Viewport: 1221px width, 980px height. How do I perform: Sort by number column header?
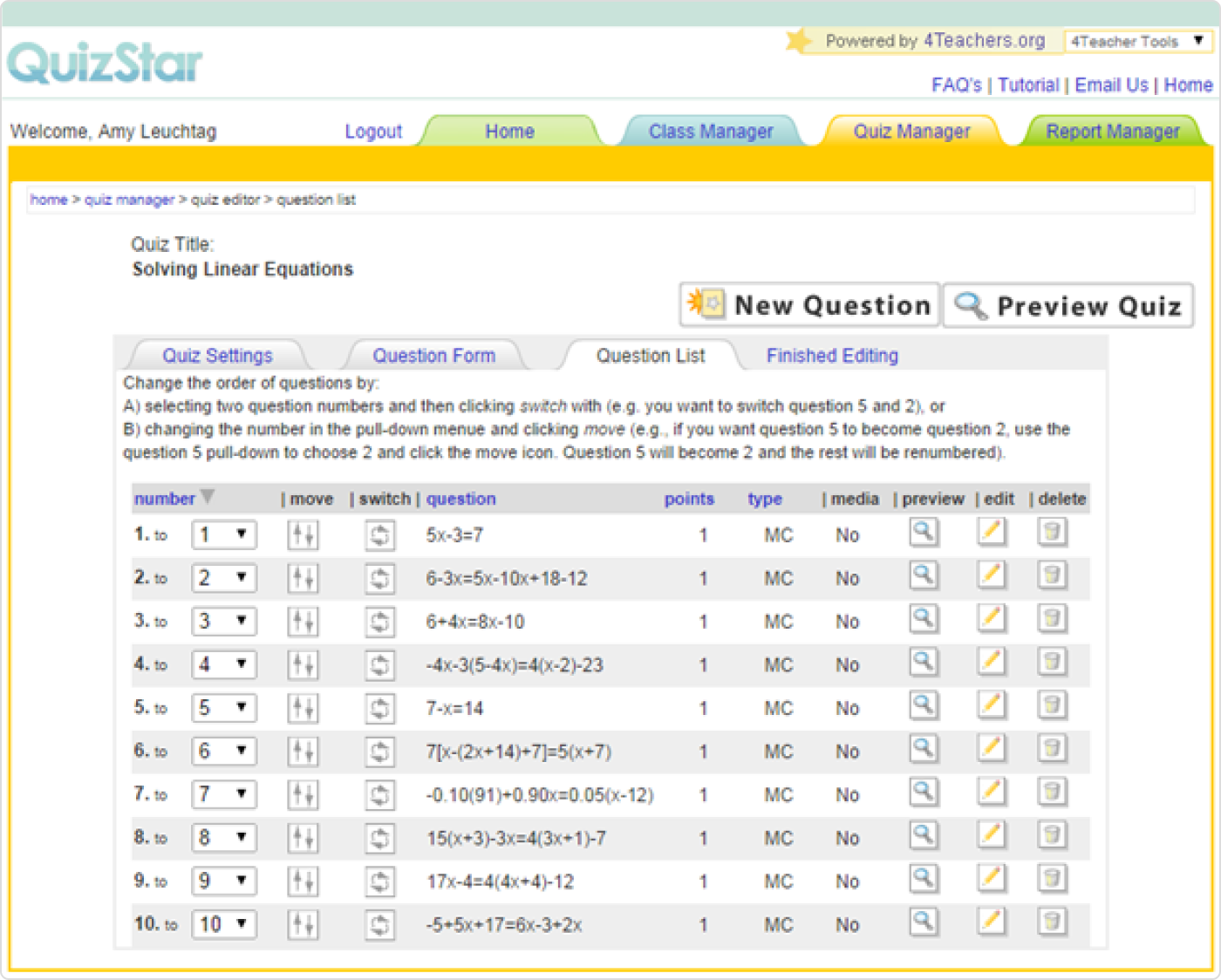click(165, 499)
